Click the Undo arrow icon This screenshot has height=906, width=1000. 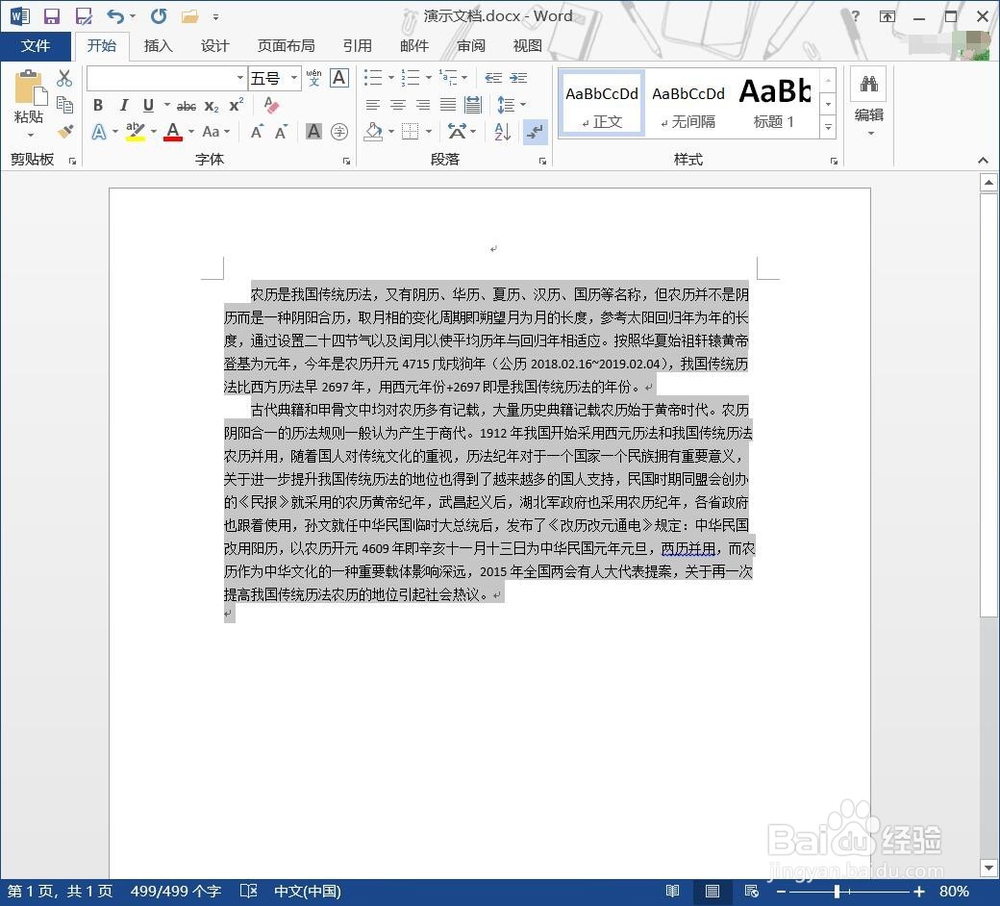coord(115,16)
